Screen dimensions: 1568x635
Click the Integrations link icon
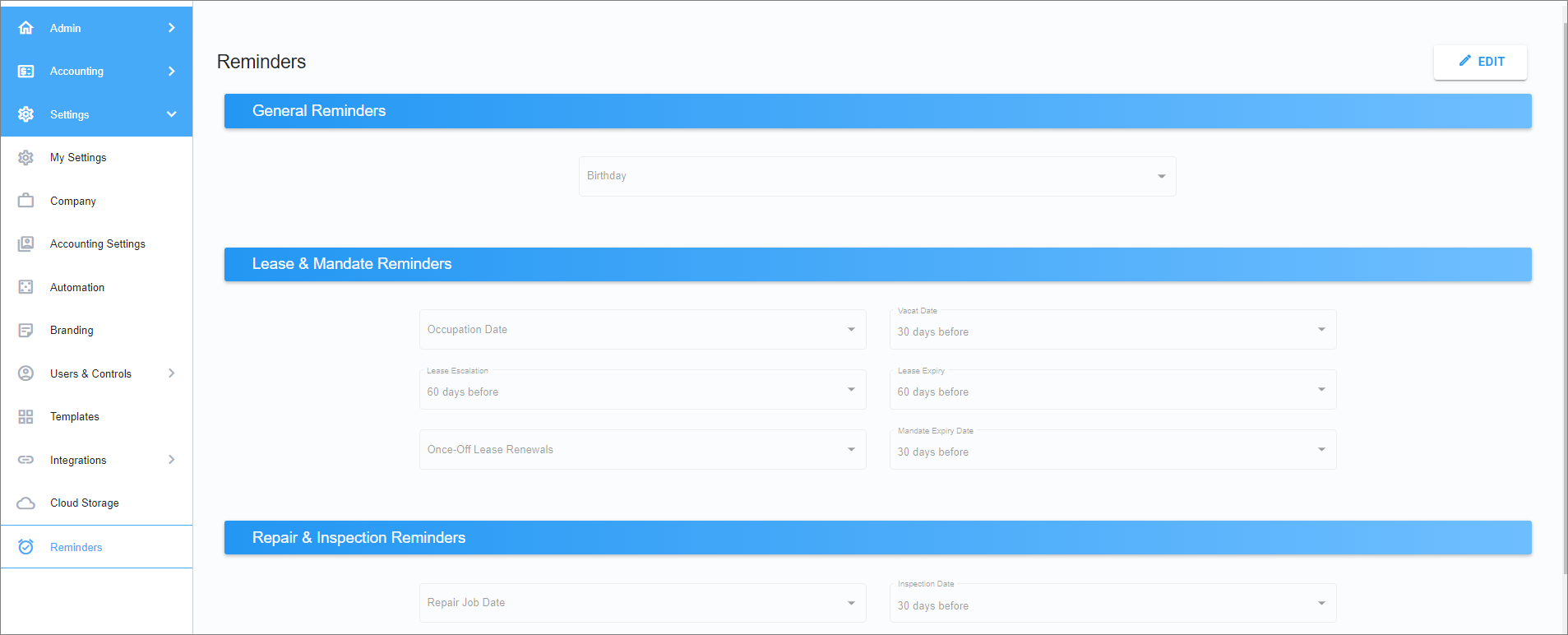click(25, 460)
